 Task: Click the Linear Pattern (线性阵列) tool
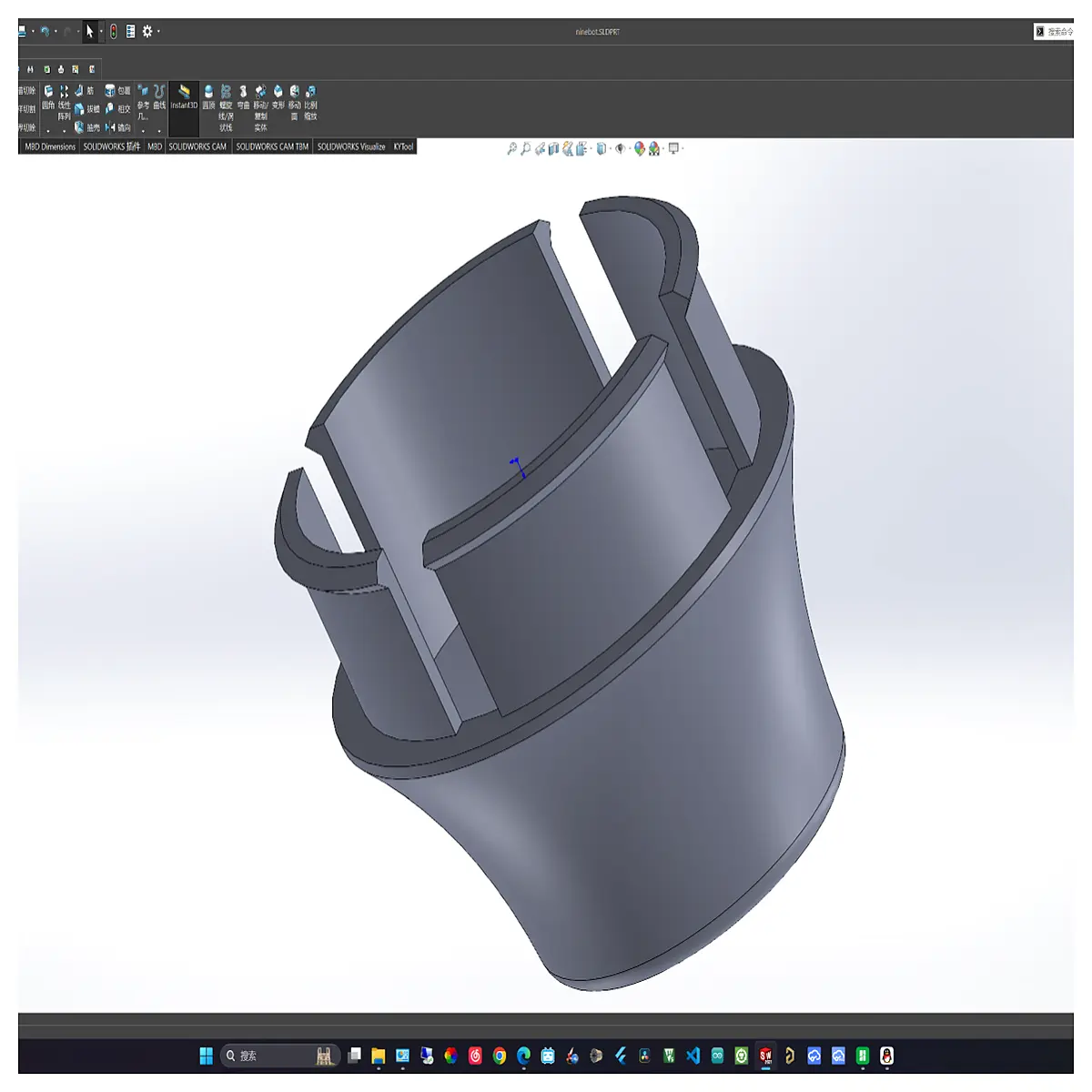click(64, 103)
